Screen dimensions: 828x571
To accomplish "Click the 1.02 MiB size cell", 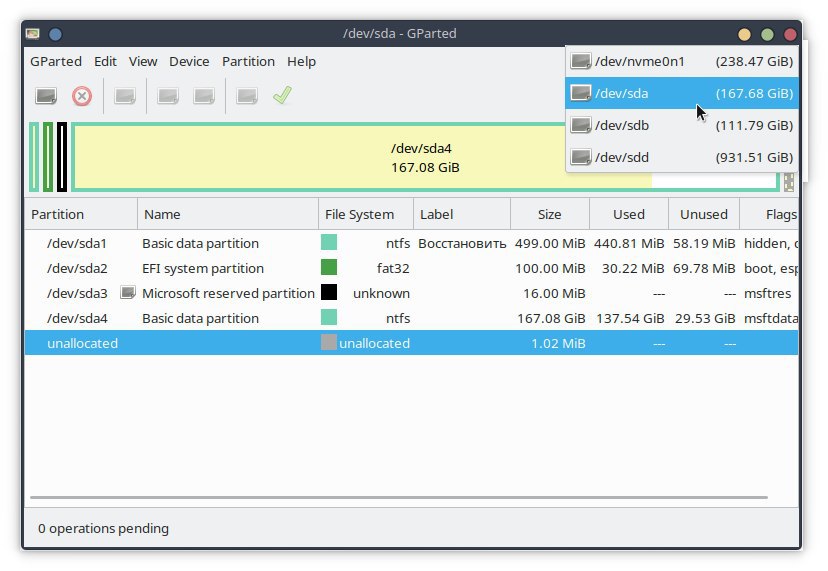I will tap(558, 343).
